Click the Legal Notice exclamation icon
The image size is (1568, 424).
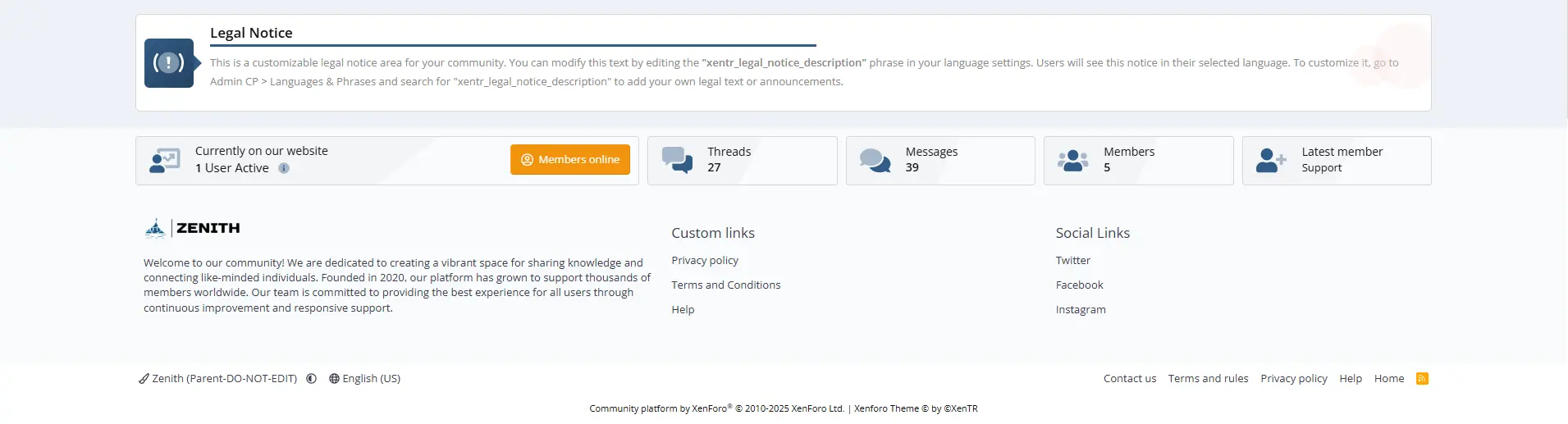click(x=169, y=63)
